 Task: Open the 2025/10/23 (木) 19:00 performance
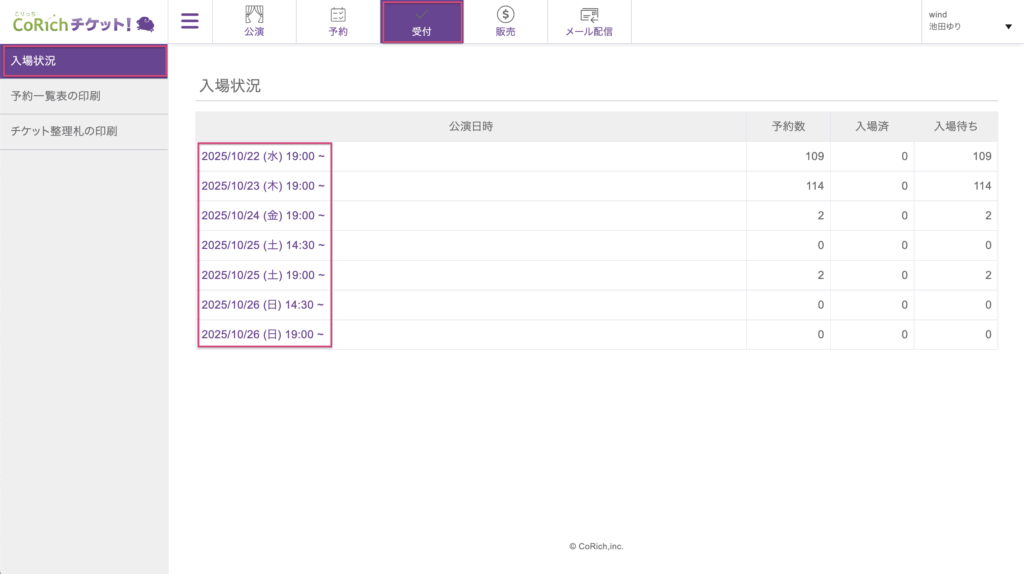(263, 186)
